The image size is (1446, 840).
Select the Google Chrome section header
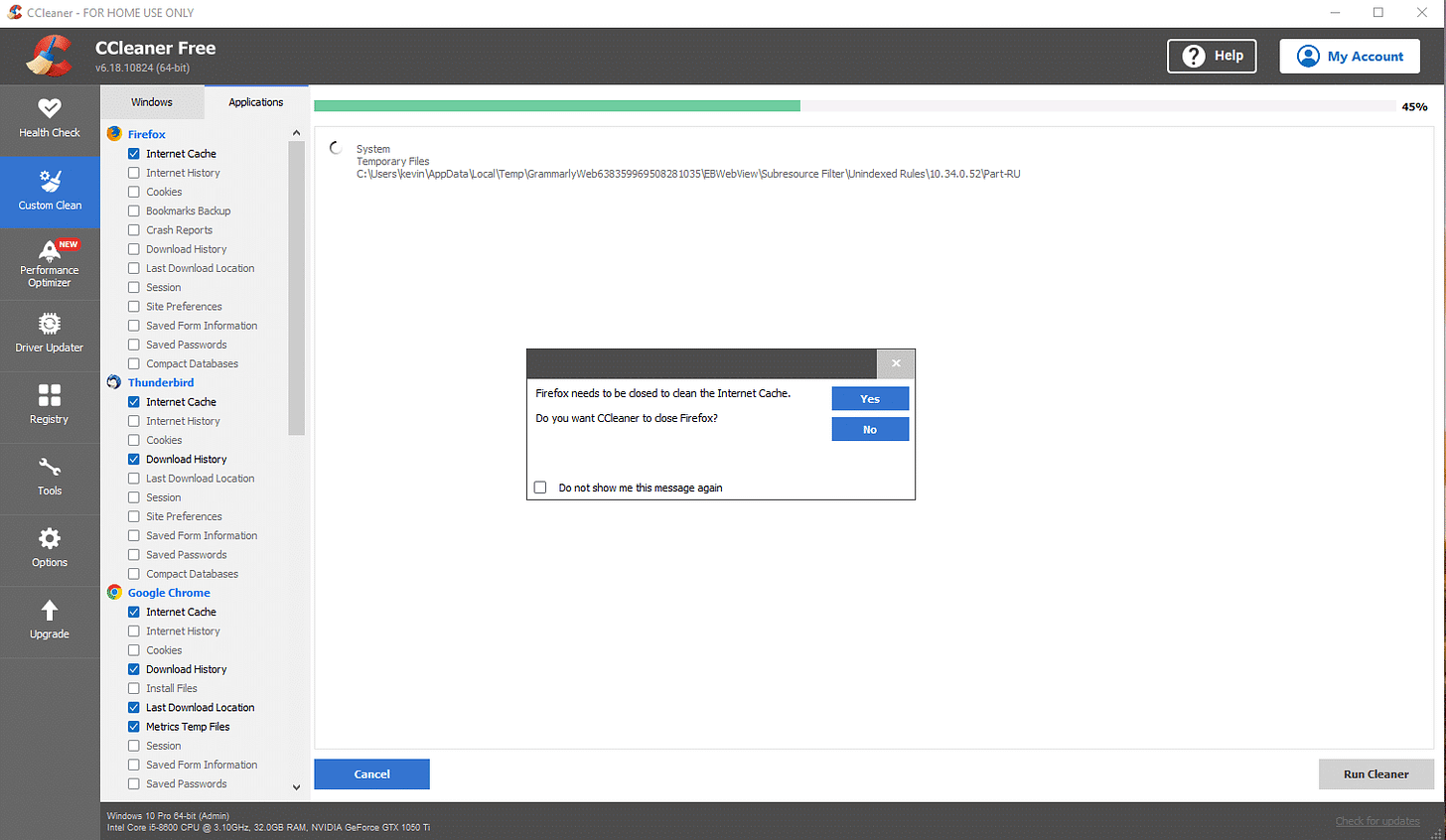169,593
